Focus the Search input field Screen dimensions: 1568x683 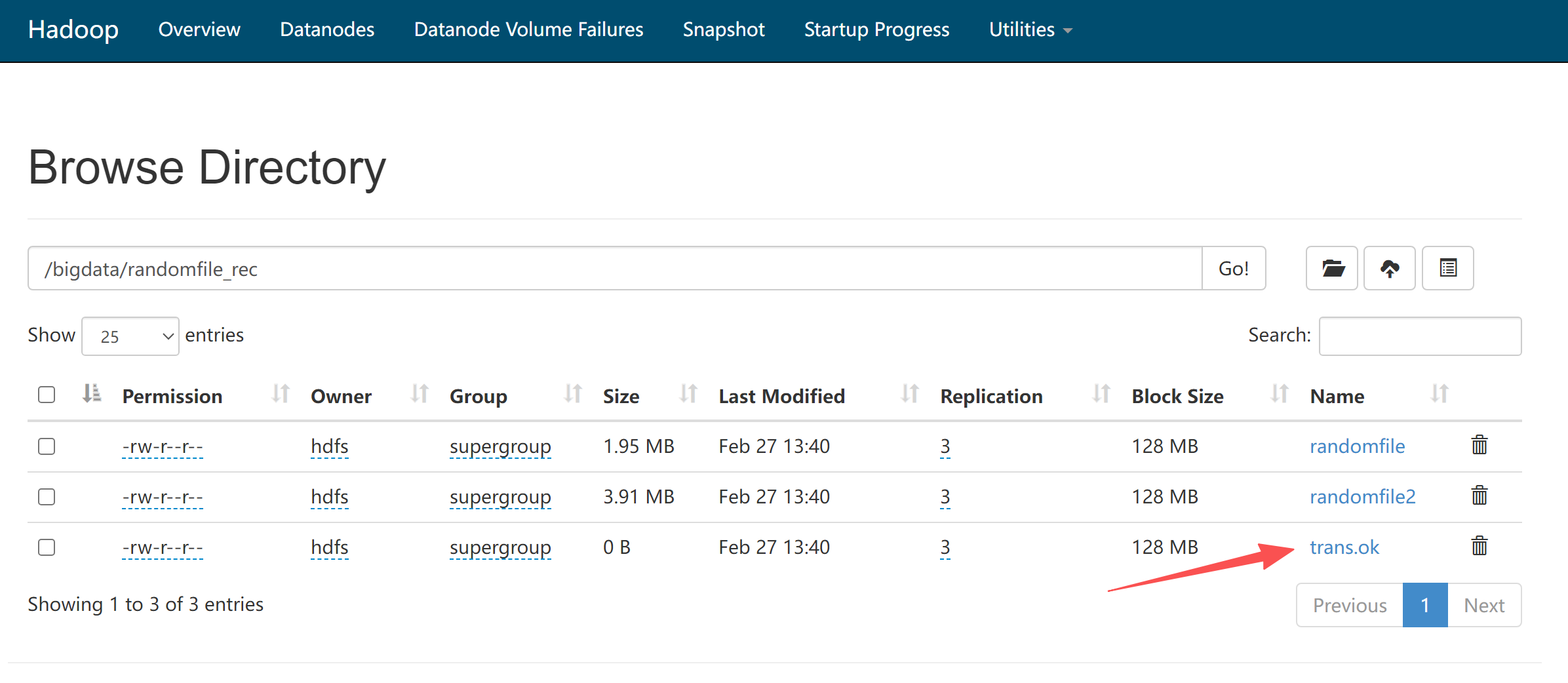(x=1420, y=336)
